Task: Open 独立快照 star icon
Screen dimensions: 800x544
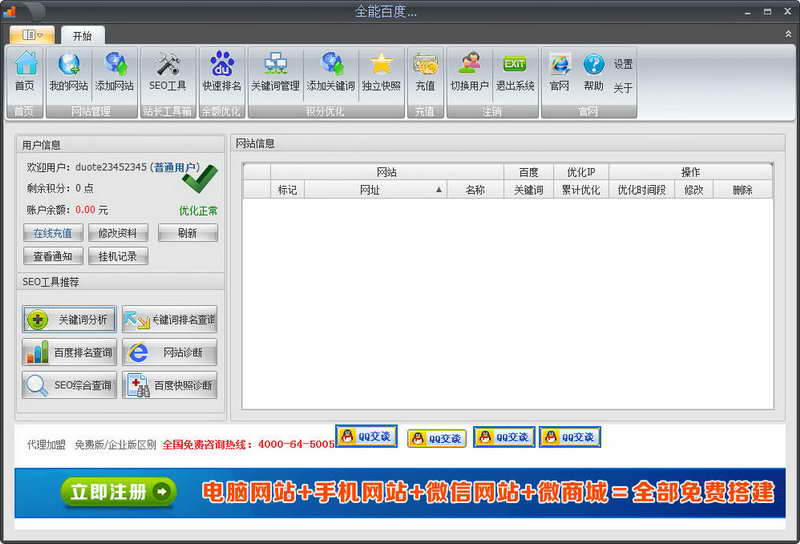Action: point(381,71)
